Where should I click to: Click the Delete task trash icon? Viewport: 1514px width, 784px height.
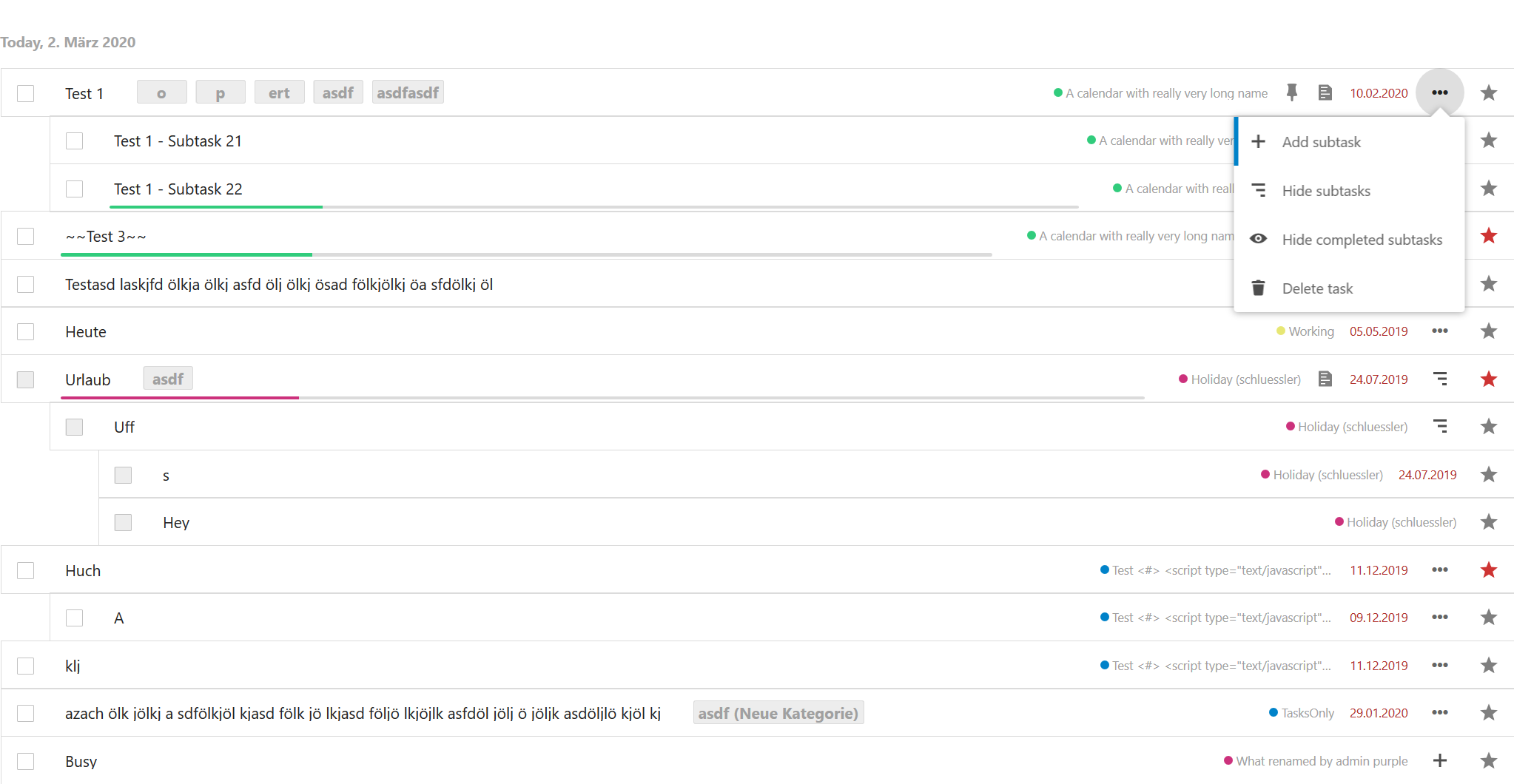(x=1259, y=288)
